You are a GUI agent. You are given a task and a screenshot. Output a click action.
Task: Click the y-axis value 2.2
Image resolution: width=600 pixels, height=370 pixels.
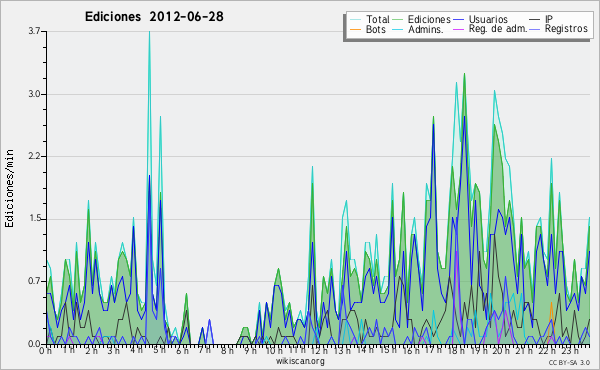pos(34,156)
